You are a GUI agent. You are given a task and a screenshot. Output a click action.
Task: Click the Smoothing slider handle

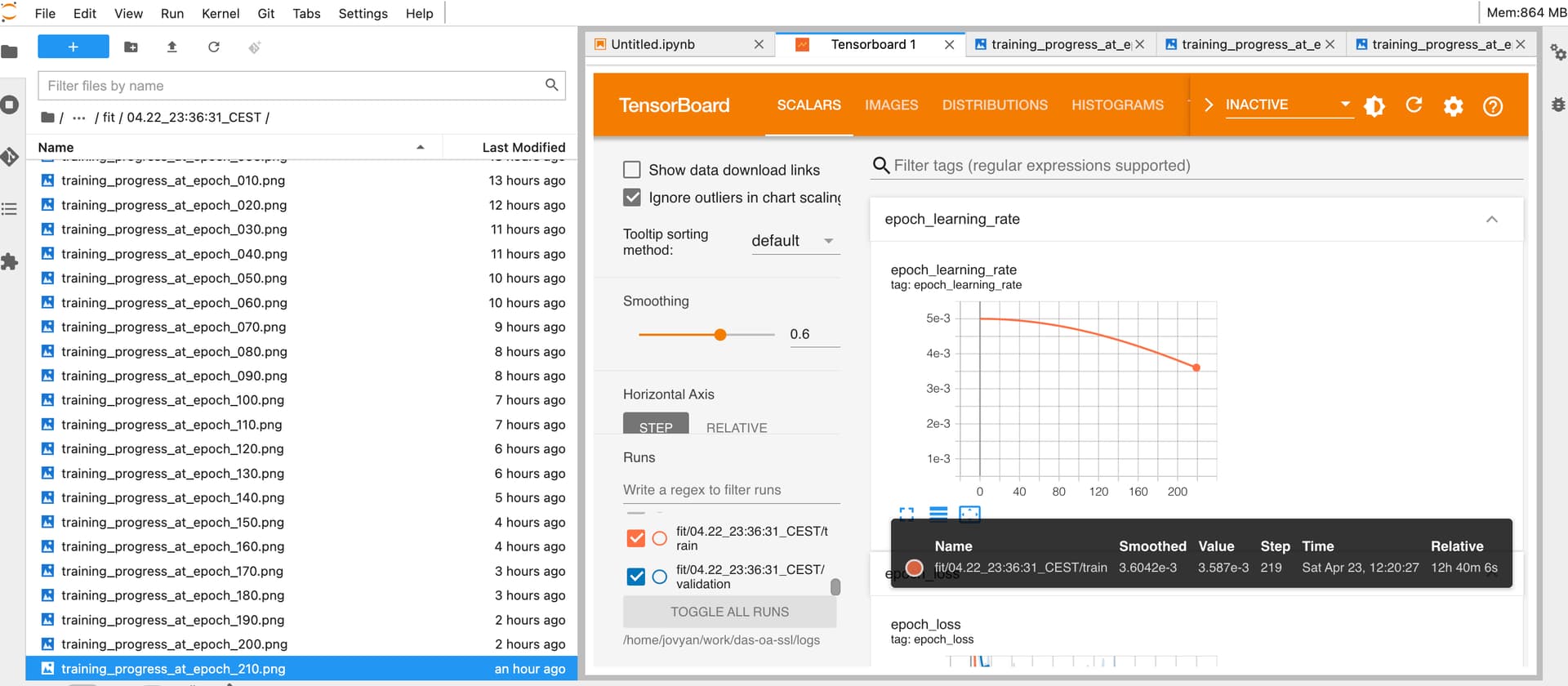pos(720,335)
